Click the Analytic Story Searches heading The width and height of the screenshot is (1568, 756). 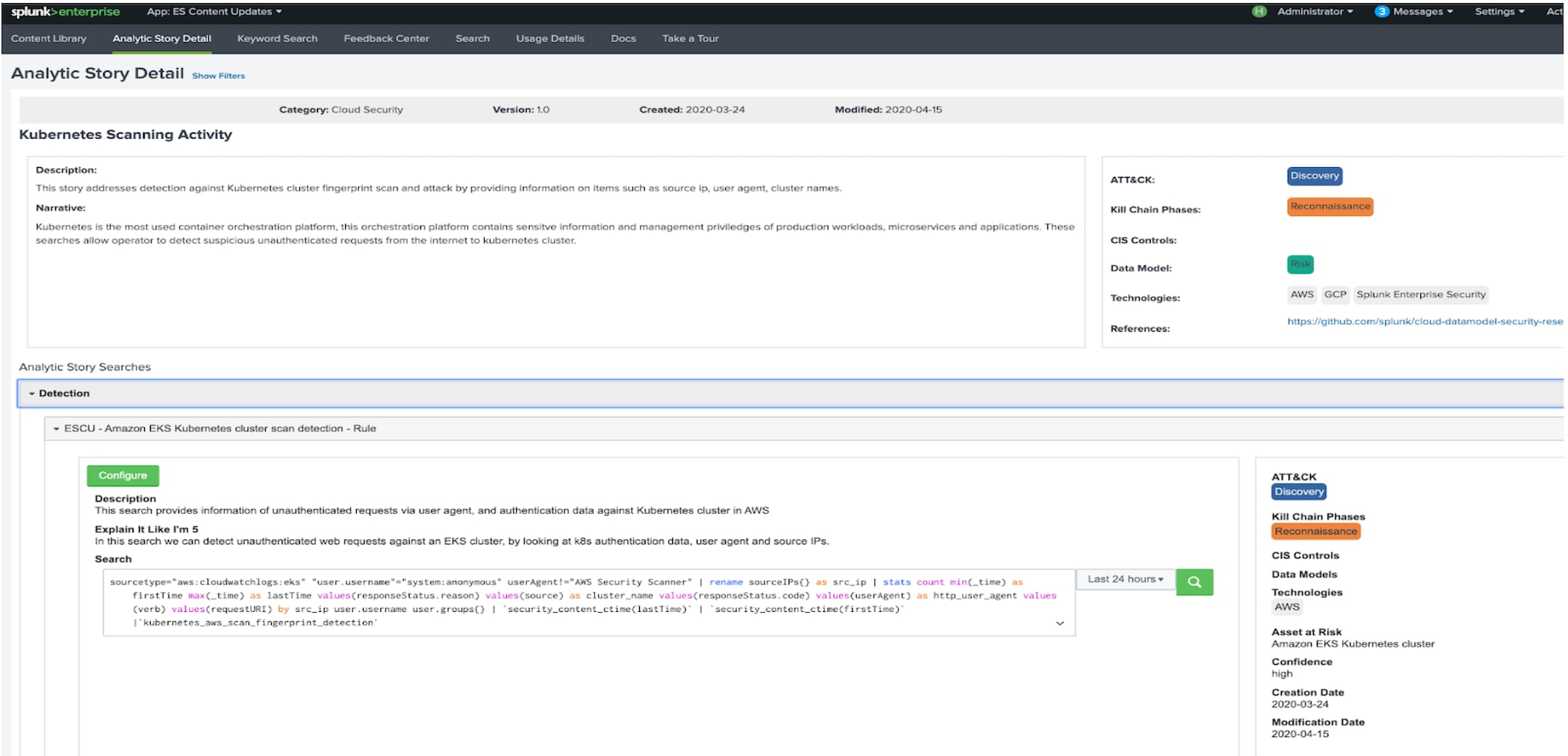[85, 367]
